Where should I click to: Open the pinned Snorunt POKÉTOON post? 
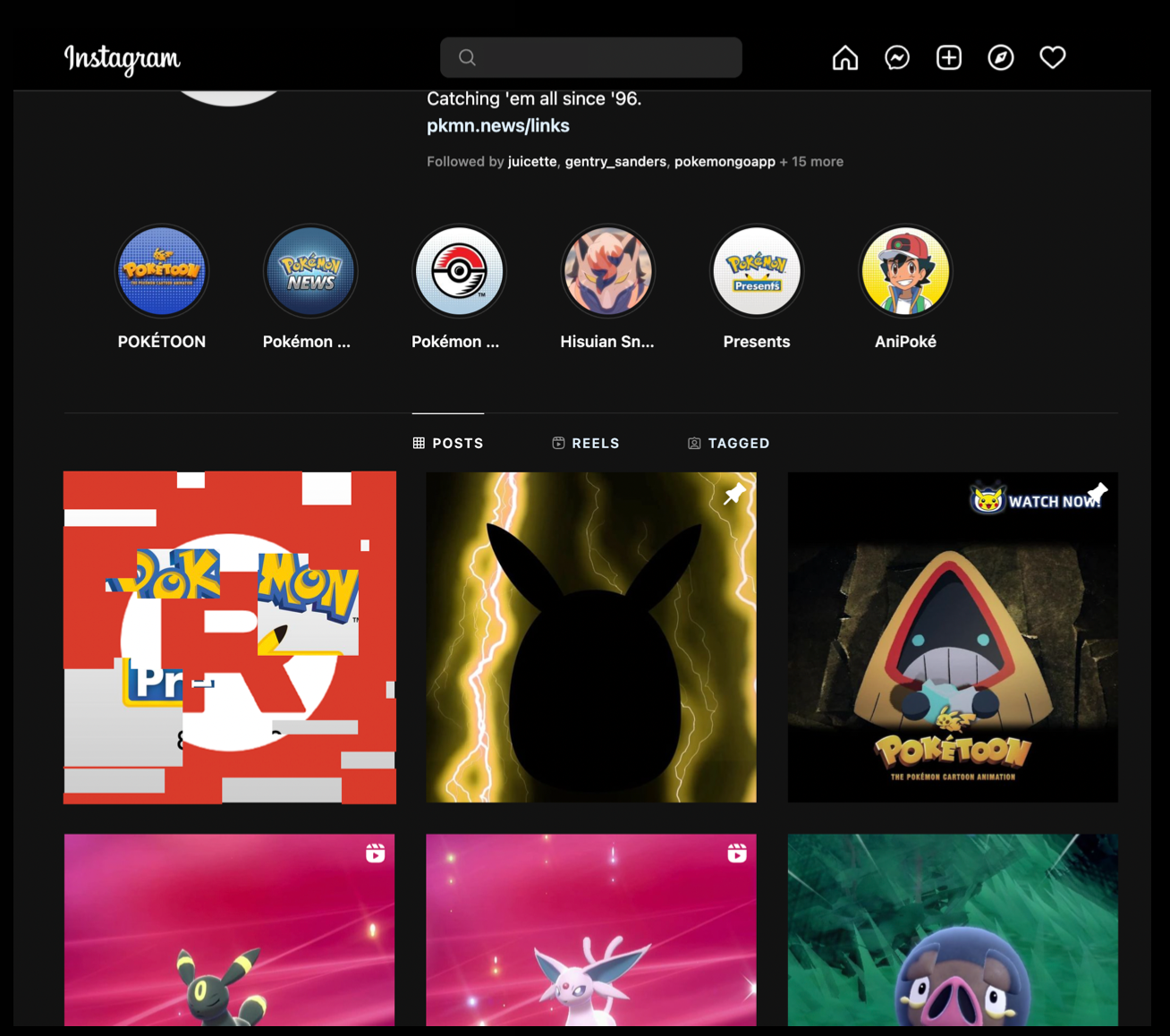[x=953, y=637]
